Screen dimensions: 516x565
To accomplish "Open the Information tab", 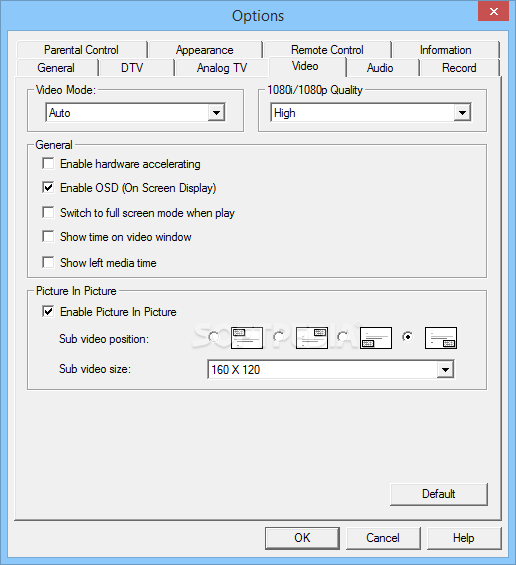I will pyautogui.click(x=446, y=50).
